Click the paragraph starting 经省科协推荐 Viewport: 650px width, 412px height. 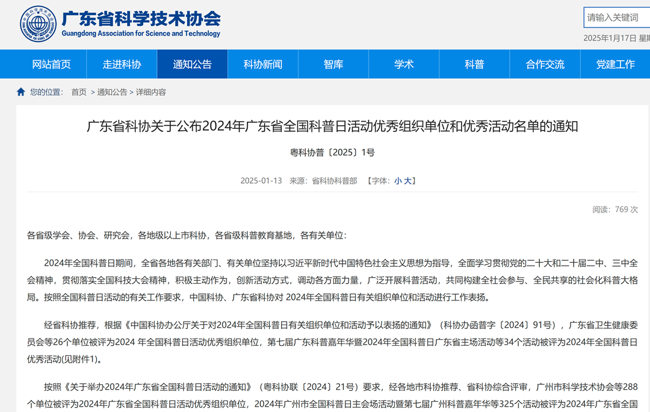pos(332,342)
